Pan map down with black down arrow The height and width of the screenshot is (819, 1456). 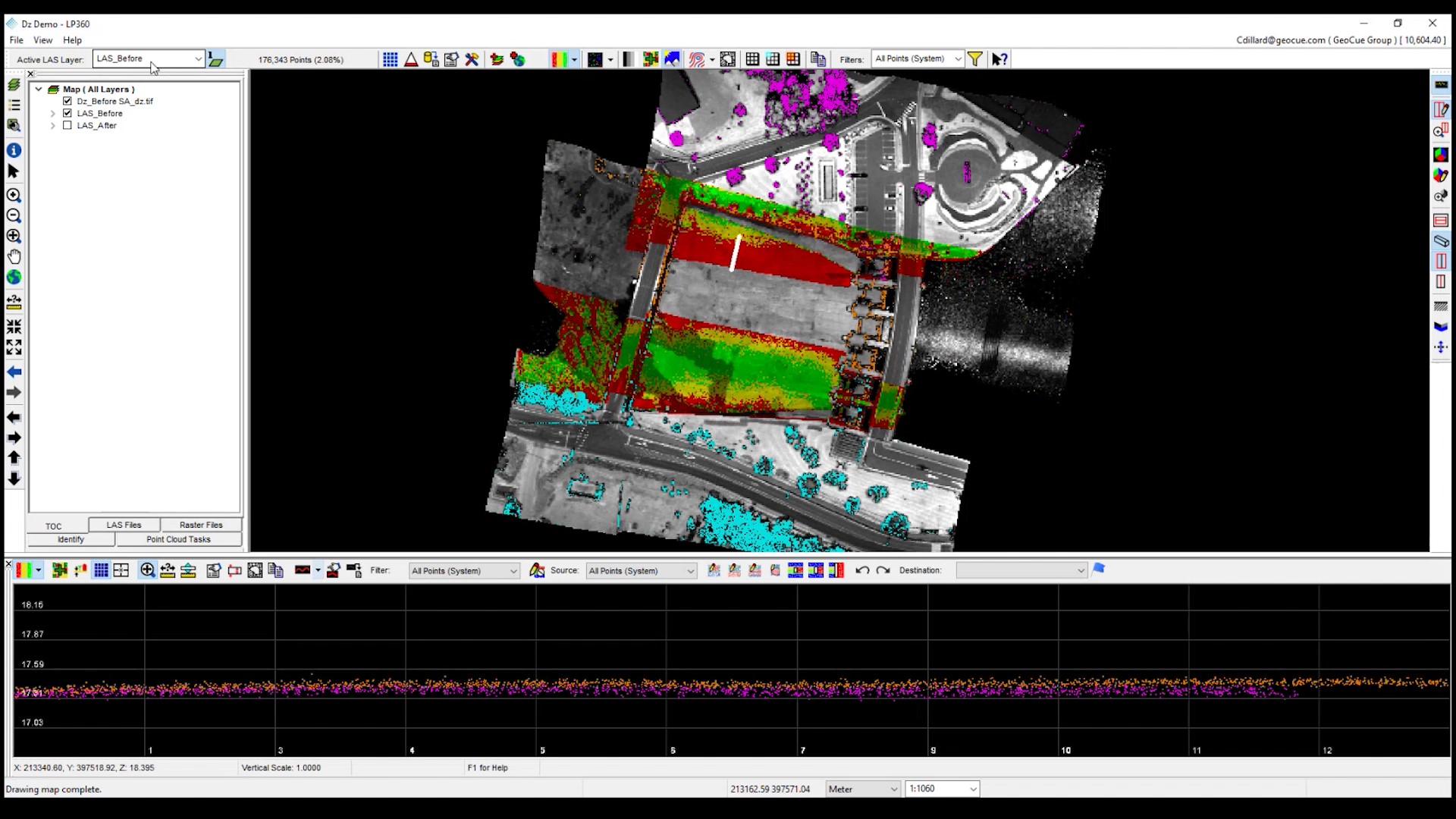[x=14, y=479]
